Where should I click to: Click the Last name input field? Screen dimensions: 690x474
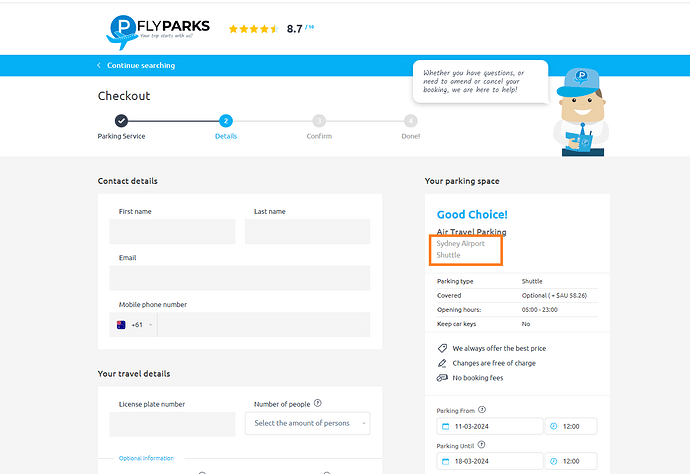pyautogui.click(x=308, y=231)
